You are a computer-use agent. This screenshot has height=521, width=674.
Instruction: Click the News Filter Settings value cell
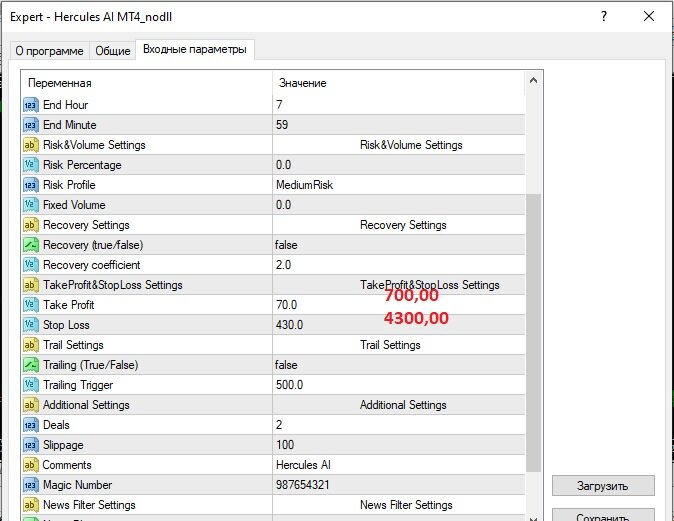tap(398, 505)
